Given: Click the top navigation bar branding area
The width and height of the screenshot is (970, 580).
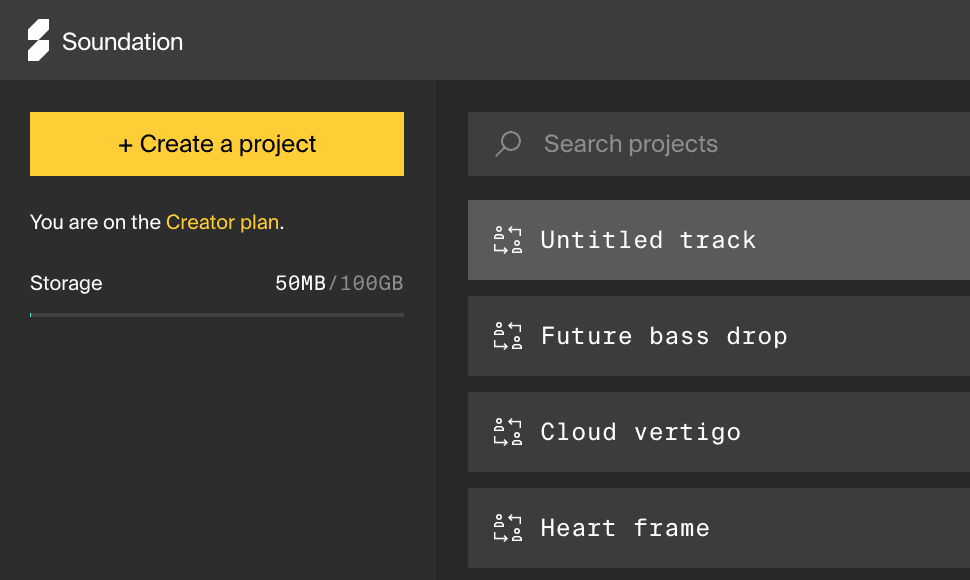Looking at the screenshot, I should tap(105, 41).
